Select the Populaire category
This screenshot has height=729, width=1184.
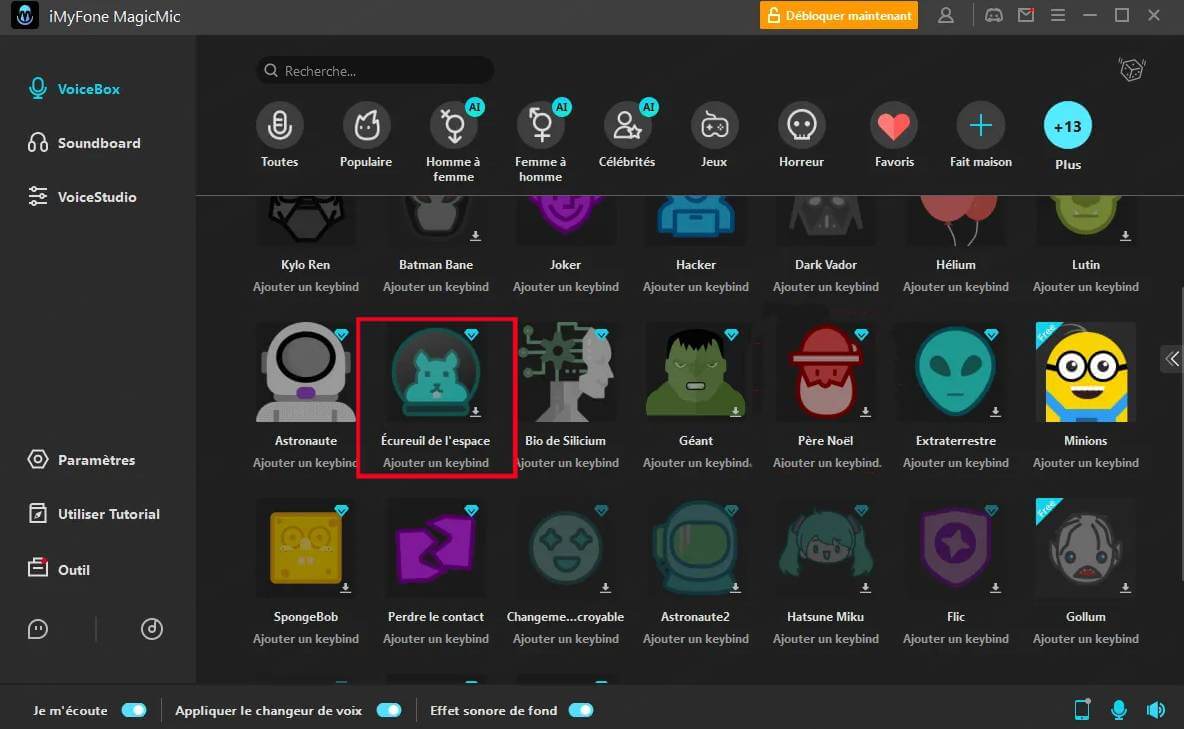(x=366, y=136)
